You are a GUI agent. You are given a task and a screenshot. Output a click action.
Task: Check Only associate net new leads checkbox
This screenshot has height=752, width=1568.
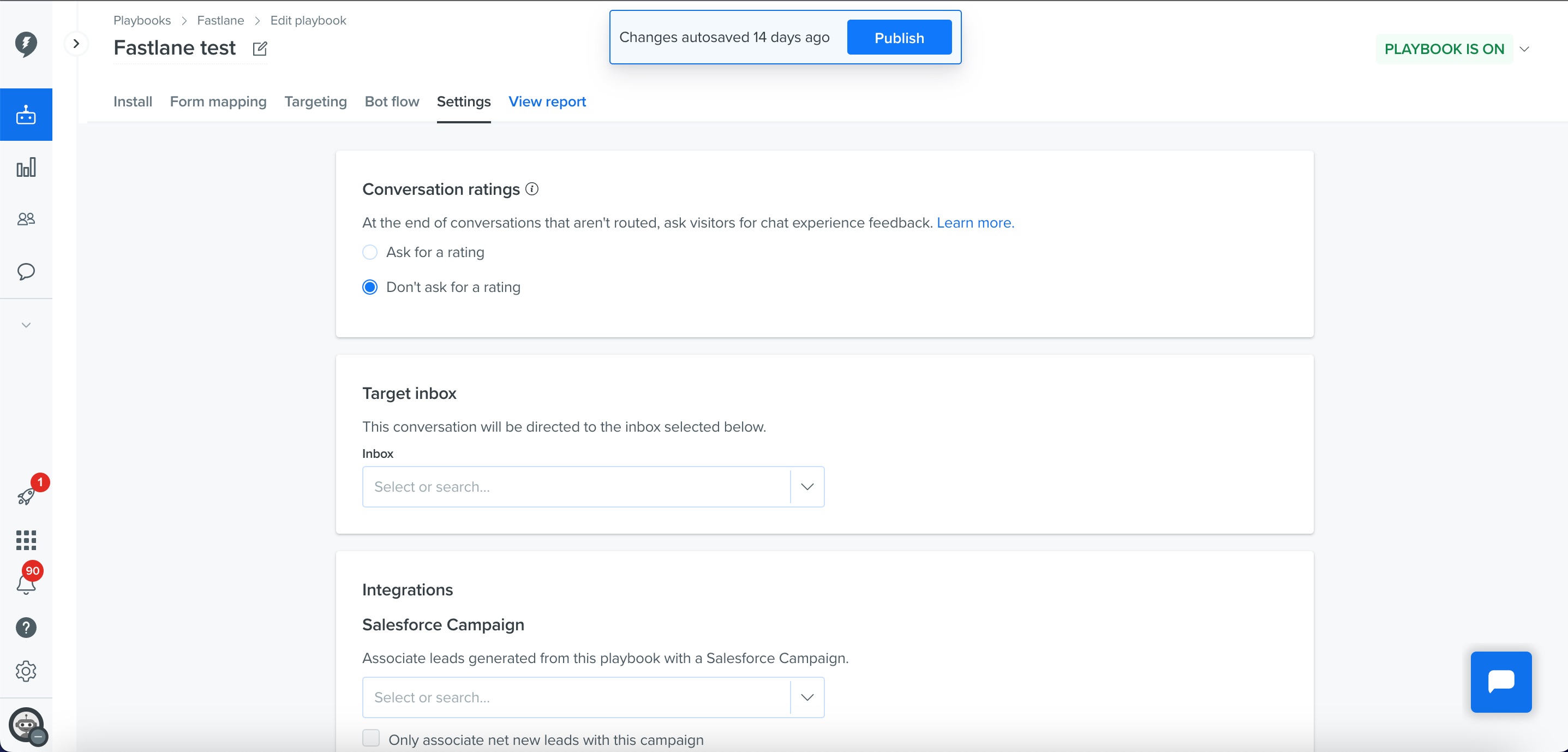coord(370,738)
